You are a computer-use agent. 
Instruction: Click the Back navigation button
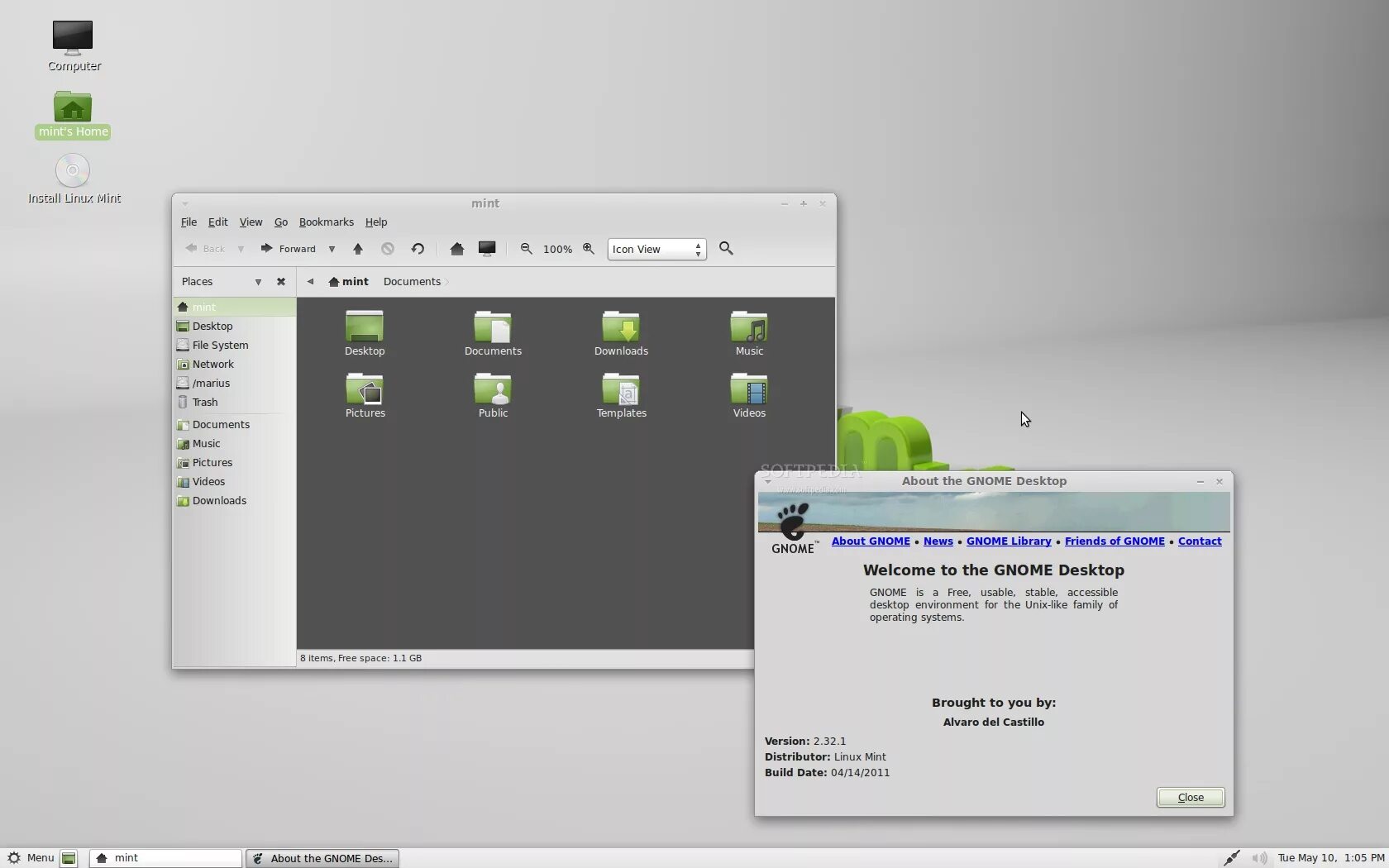tap(206, 249)
